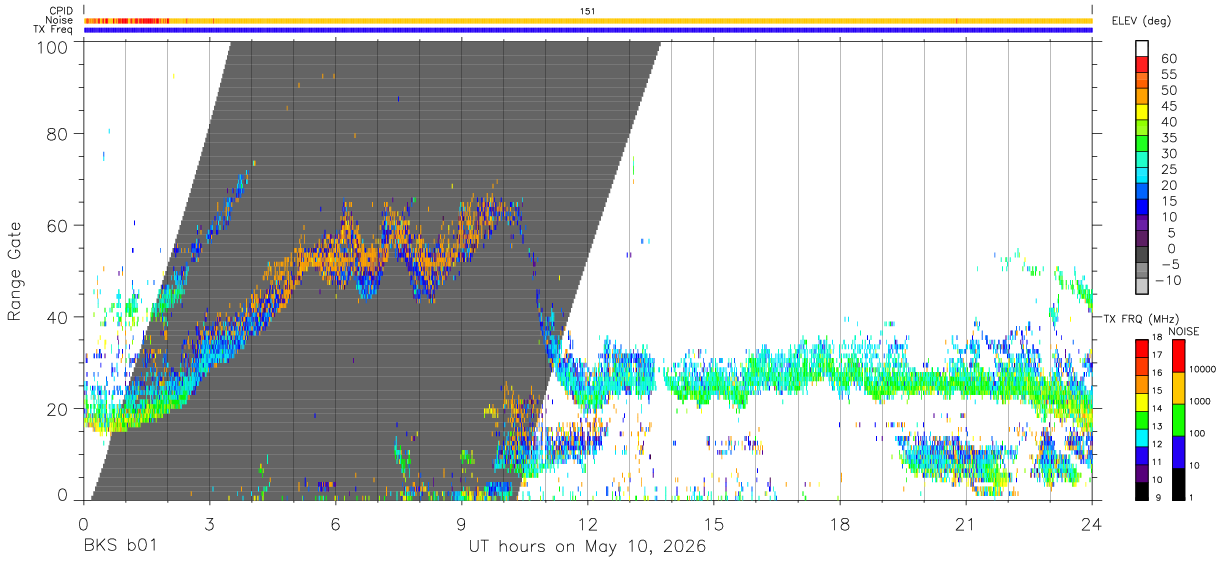Select the black bottom segment of the TX FRQ colorbar
Screen dimensions: 1228x567
[x=1142, y=490]
